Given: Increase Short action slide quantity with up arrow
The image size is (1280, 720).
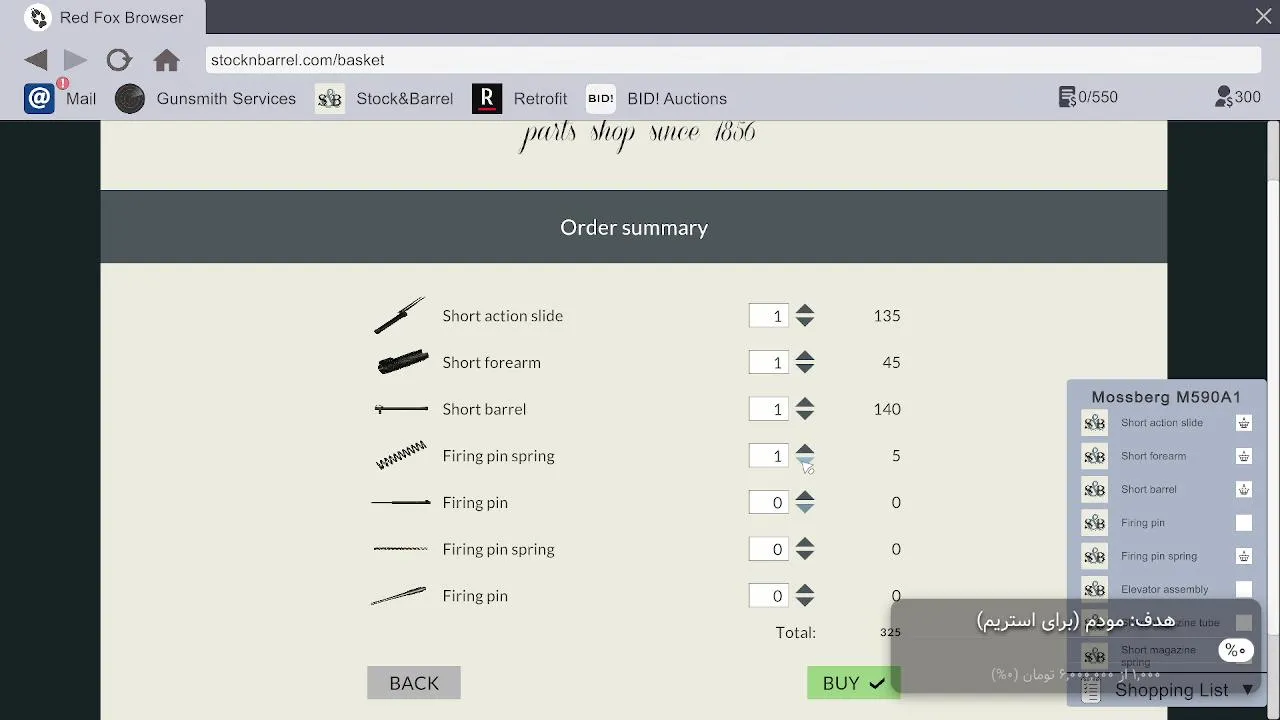Looking at the screenshot, I should coord(805,309).
